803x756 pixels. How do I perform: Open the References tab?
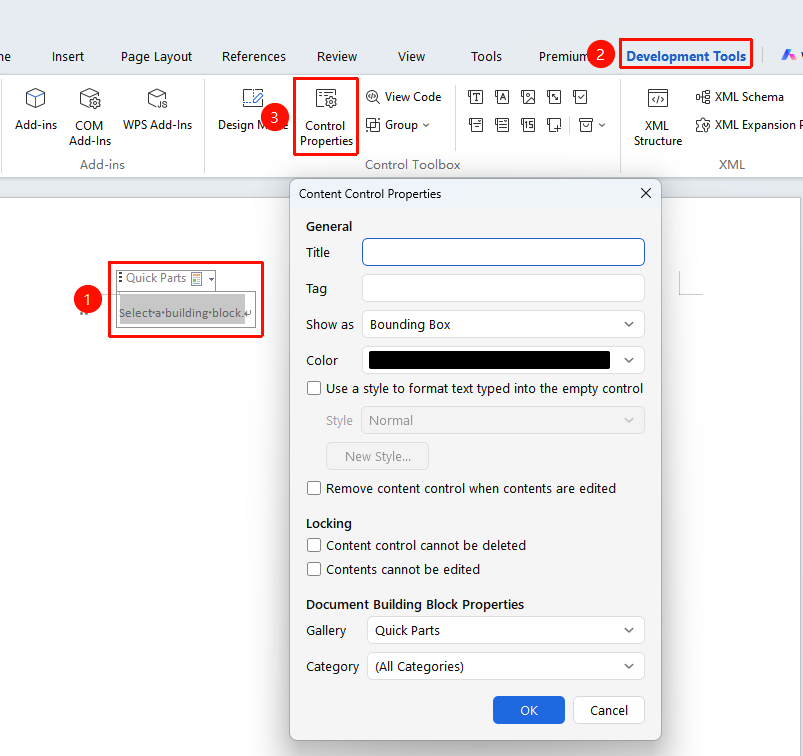[253, 56]
